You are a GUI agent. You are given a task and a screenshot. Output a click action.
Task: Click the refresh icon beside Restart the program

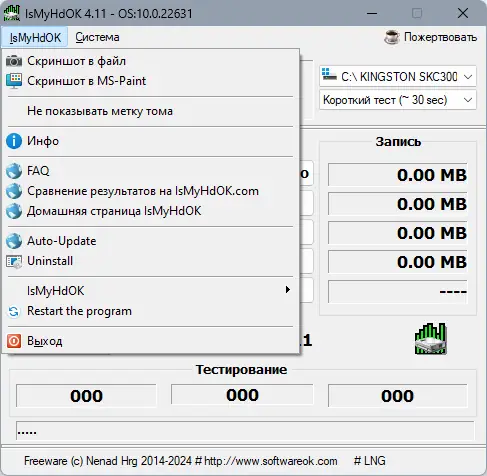(14, 311)
